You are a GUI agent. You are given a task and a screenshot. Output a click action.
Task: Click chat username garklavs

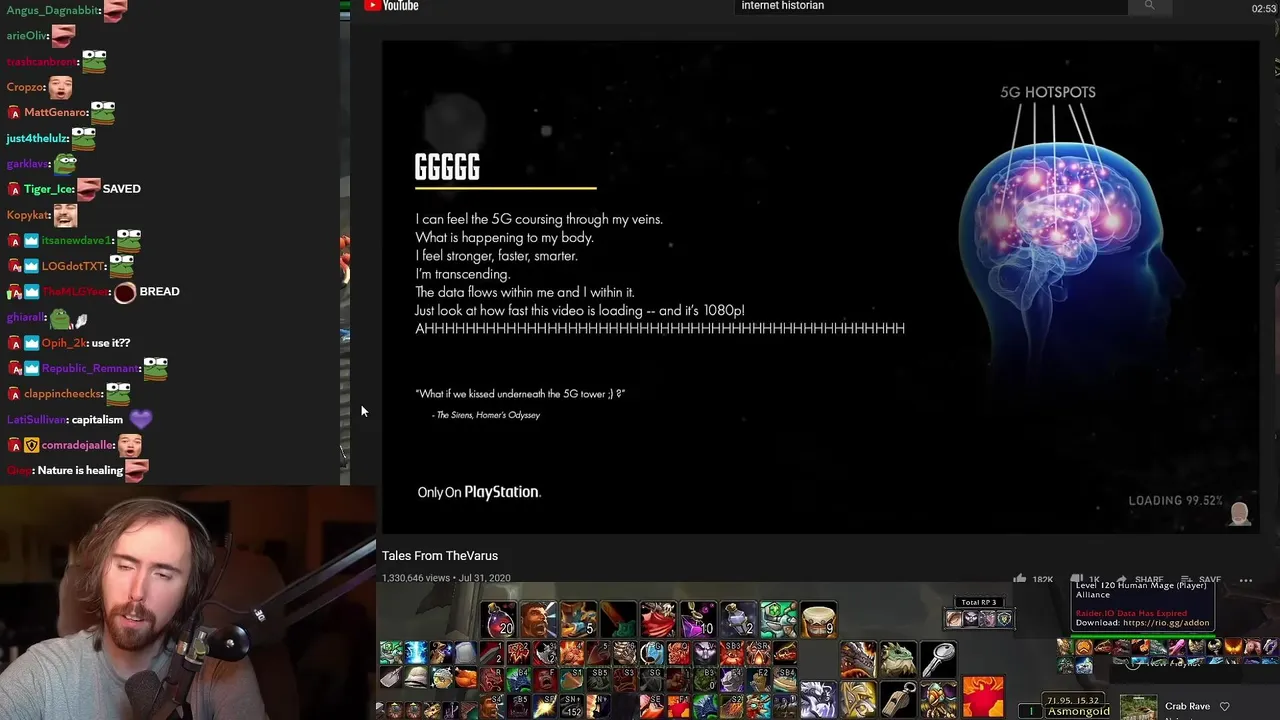pos(27,163)
